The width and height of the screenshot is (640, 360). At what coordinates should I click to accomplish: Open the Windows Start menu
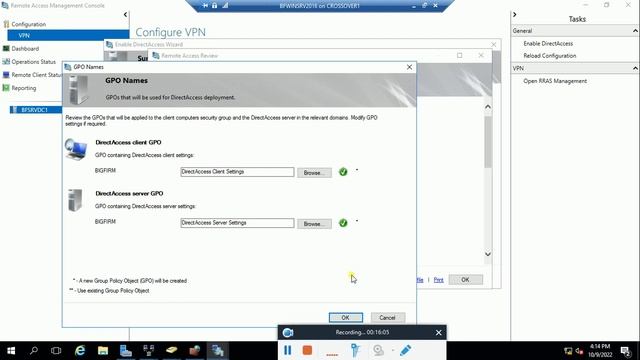[x=11, y=351]
